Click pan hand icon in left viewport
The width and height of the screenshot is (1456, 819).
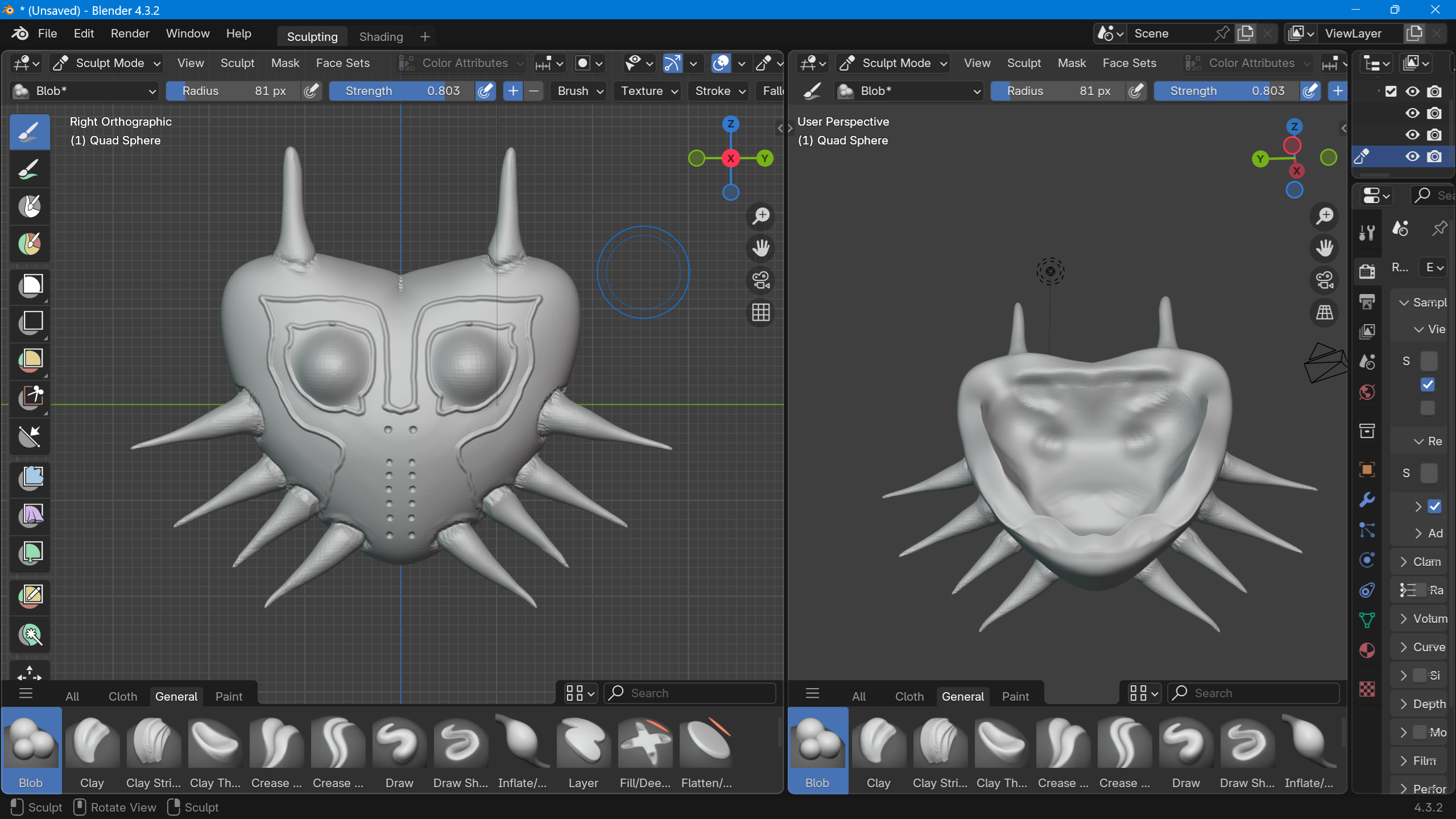click(x=760, y=248)
